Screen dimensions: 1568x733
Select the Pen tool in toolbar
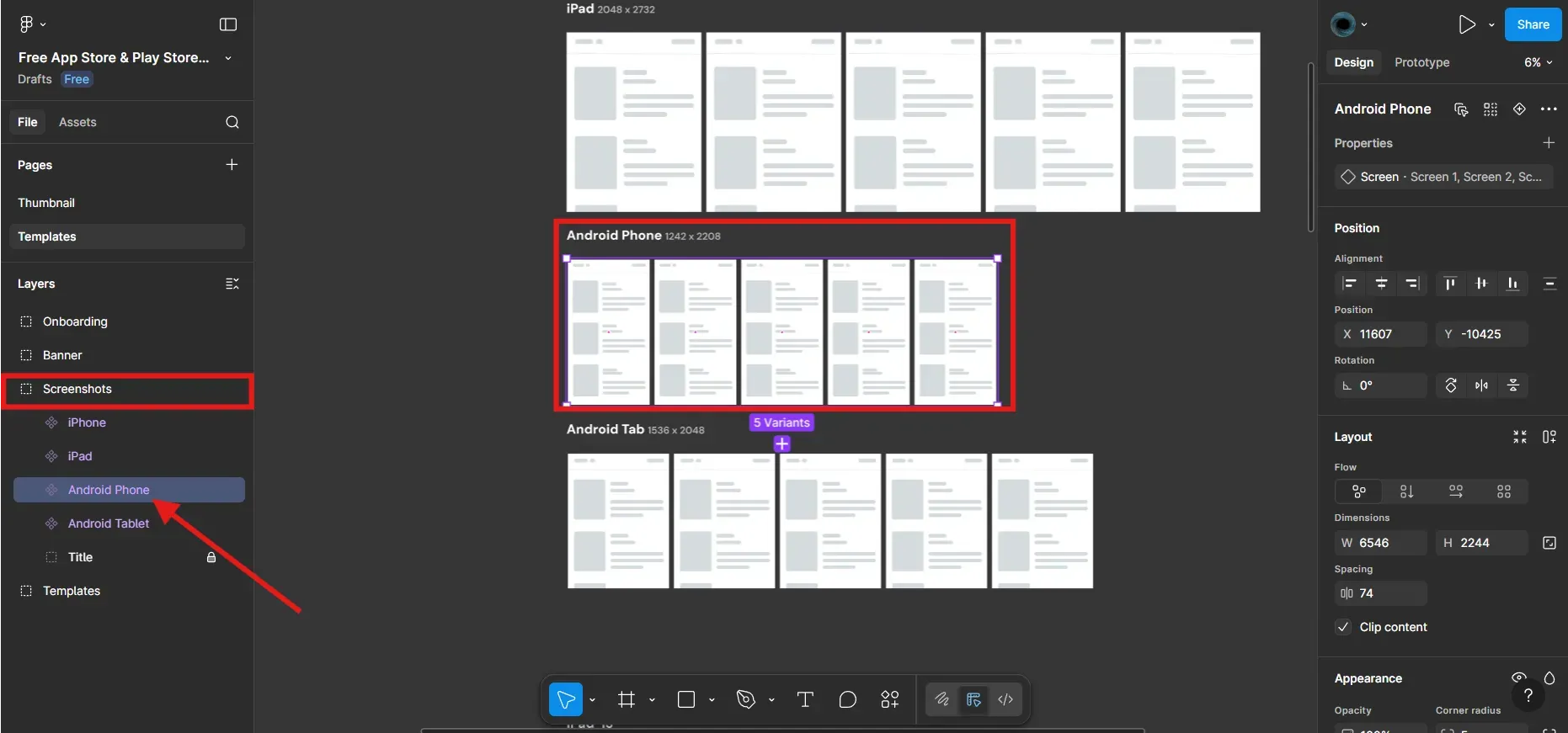point(745,699)
